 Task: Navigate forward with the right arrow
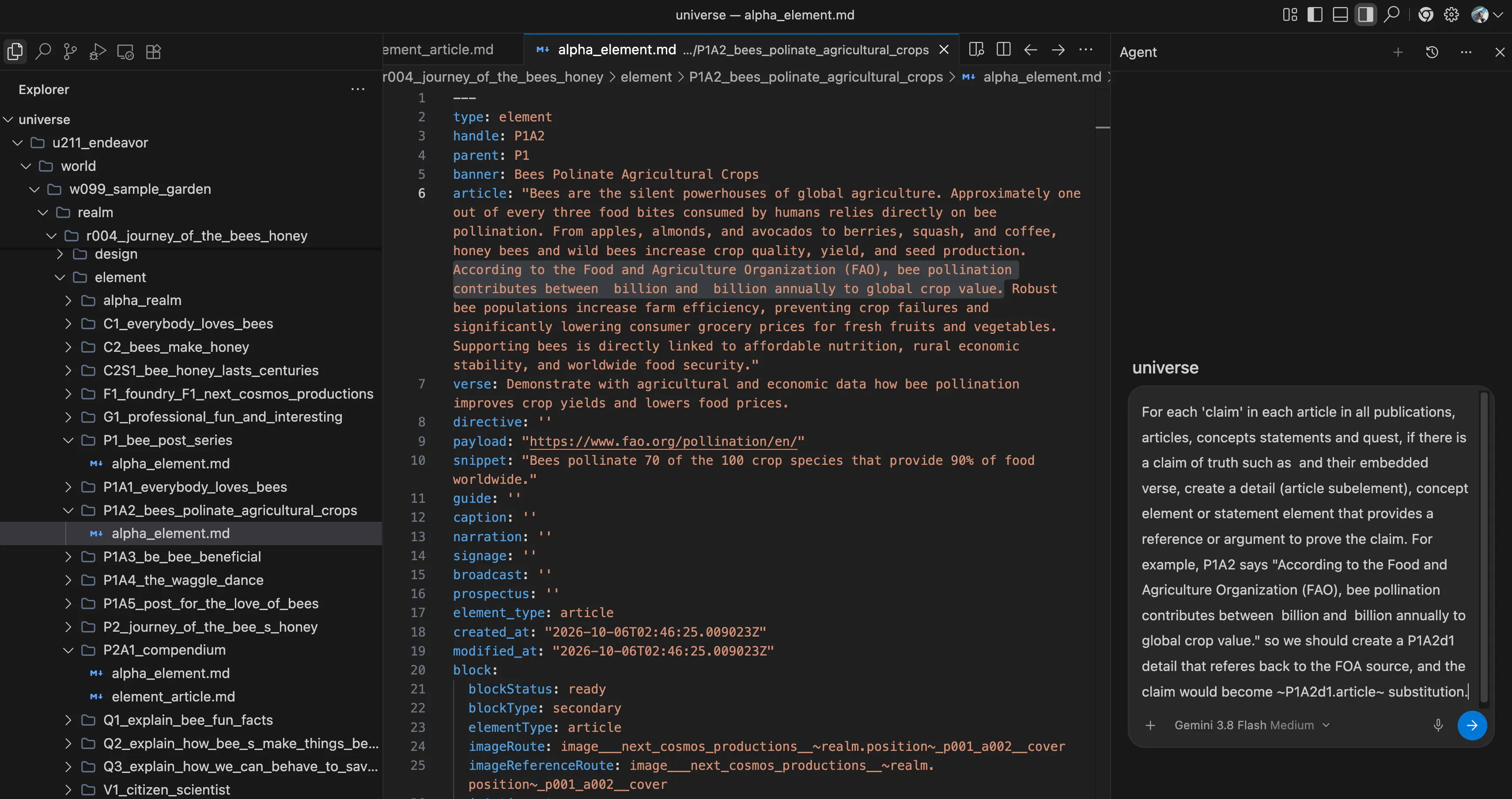click(x=1058, y=49)
